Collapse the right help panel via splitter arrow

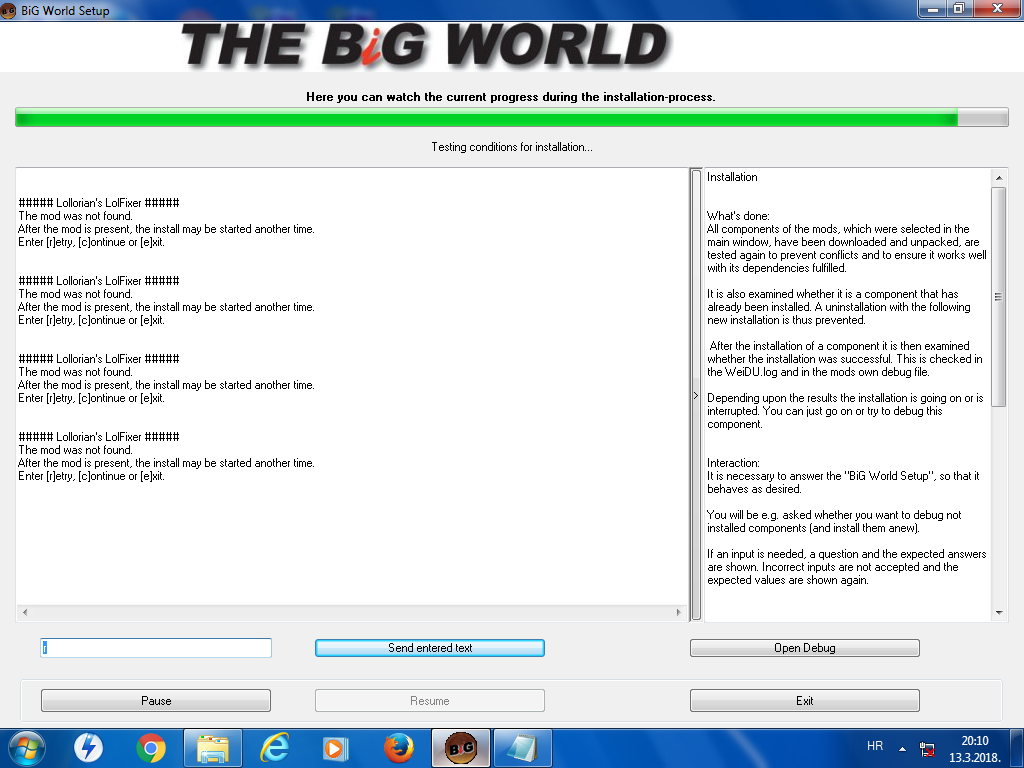click(696, 395)
